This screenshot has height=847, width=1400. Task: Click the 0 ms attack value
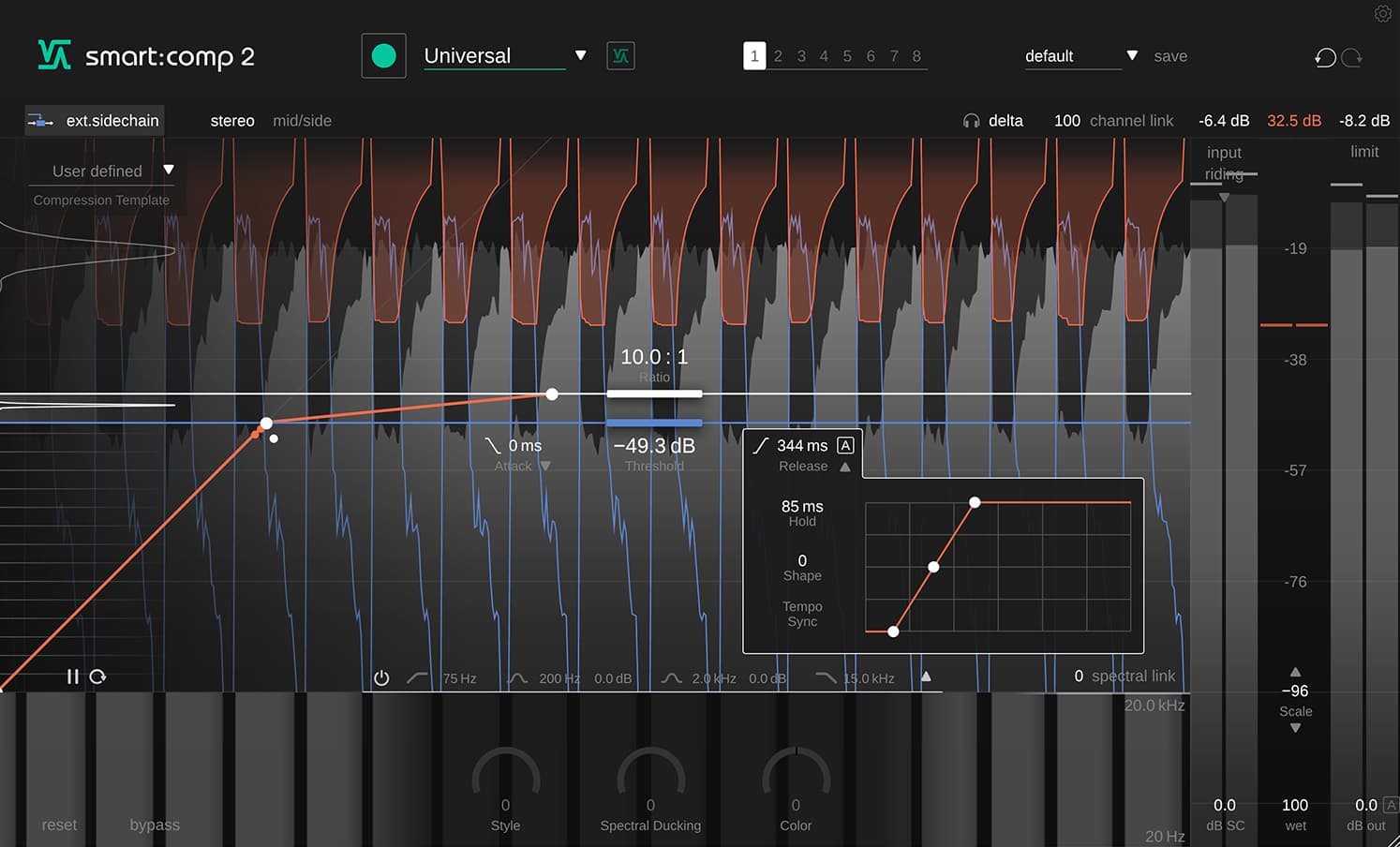tap(525, 446)
